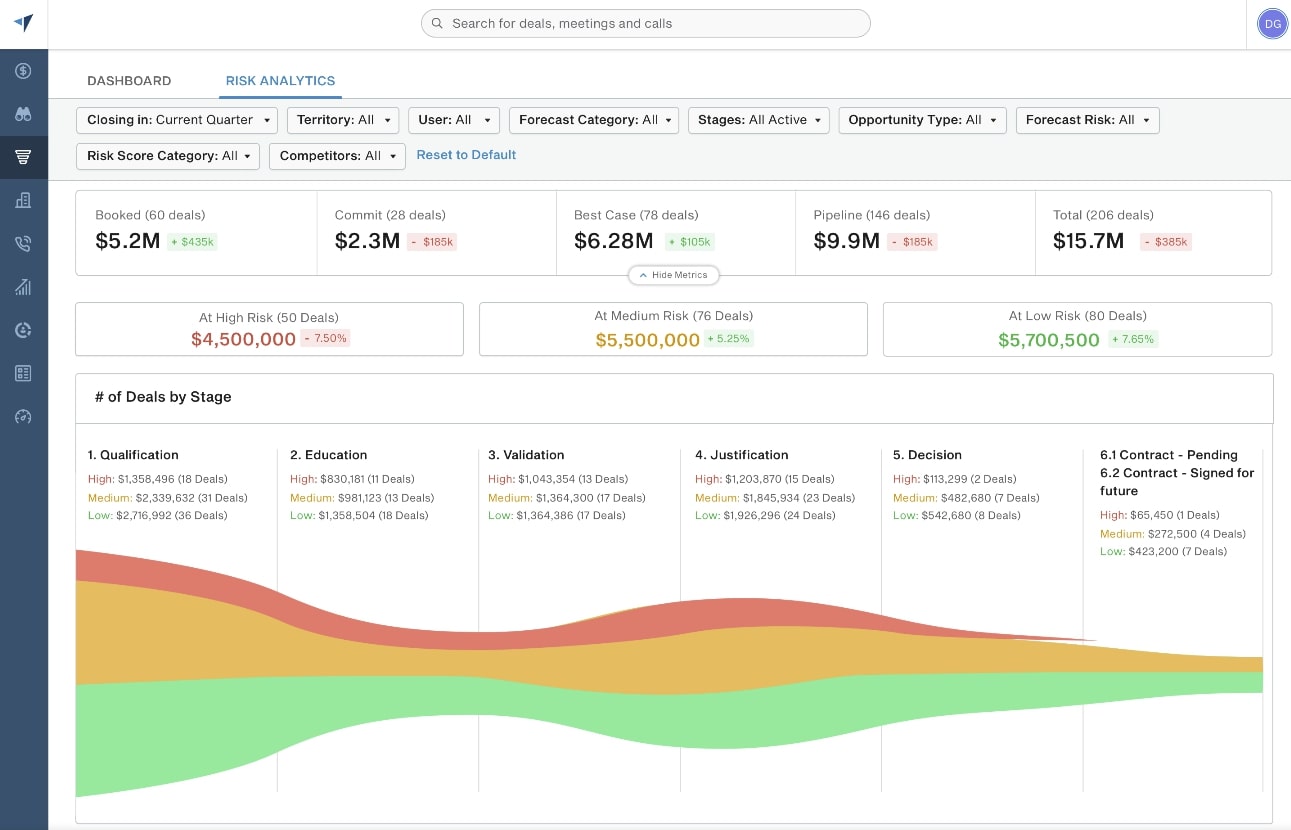Viewport: 1291px width, 830px height.
Task: Select the Risk Analytics tab
Action: [x=280, y=81]
